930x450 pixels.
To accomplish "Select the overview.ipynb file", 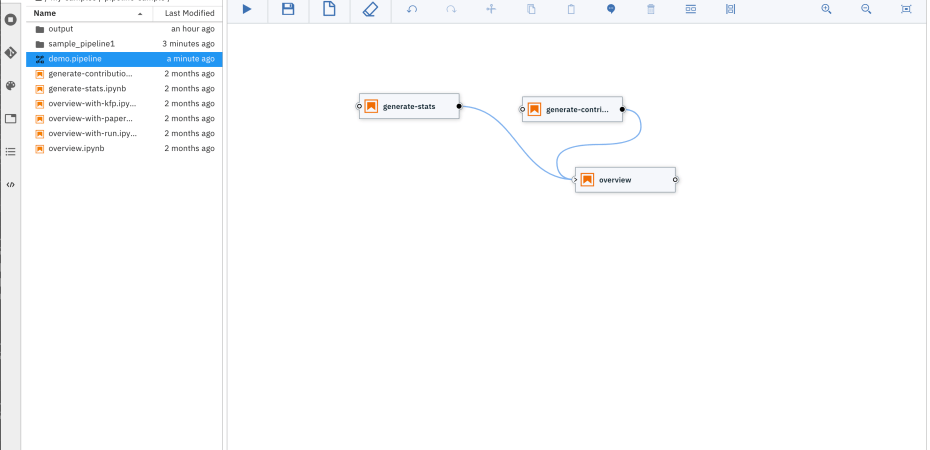I will 76,148.
